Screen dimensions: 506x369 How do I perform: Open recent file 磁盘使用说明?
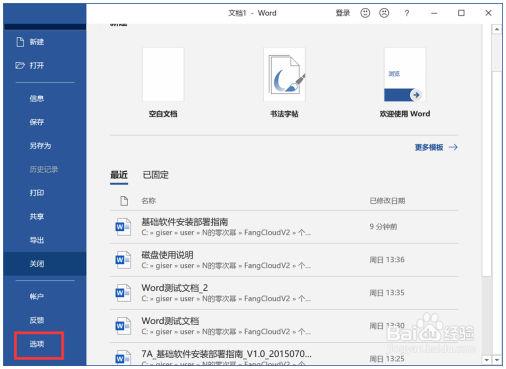[284, 260]
